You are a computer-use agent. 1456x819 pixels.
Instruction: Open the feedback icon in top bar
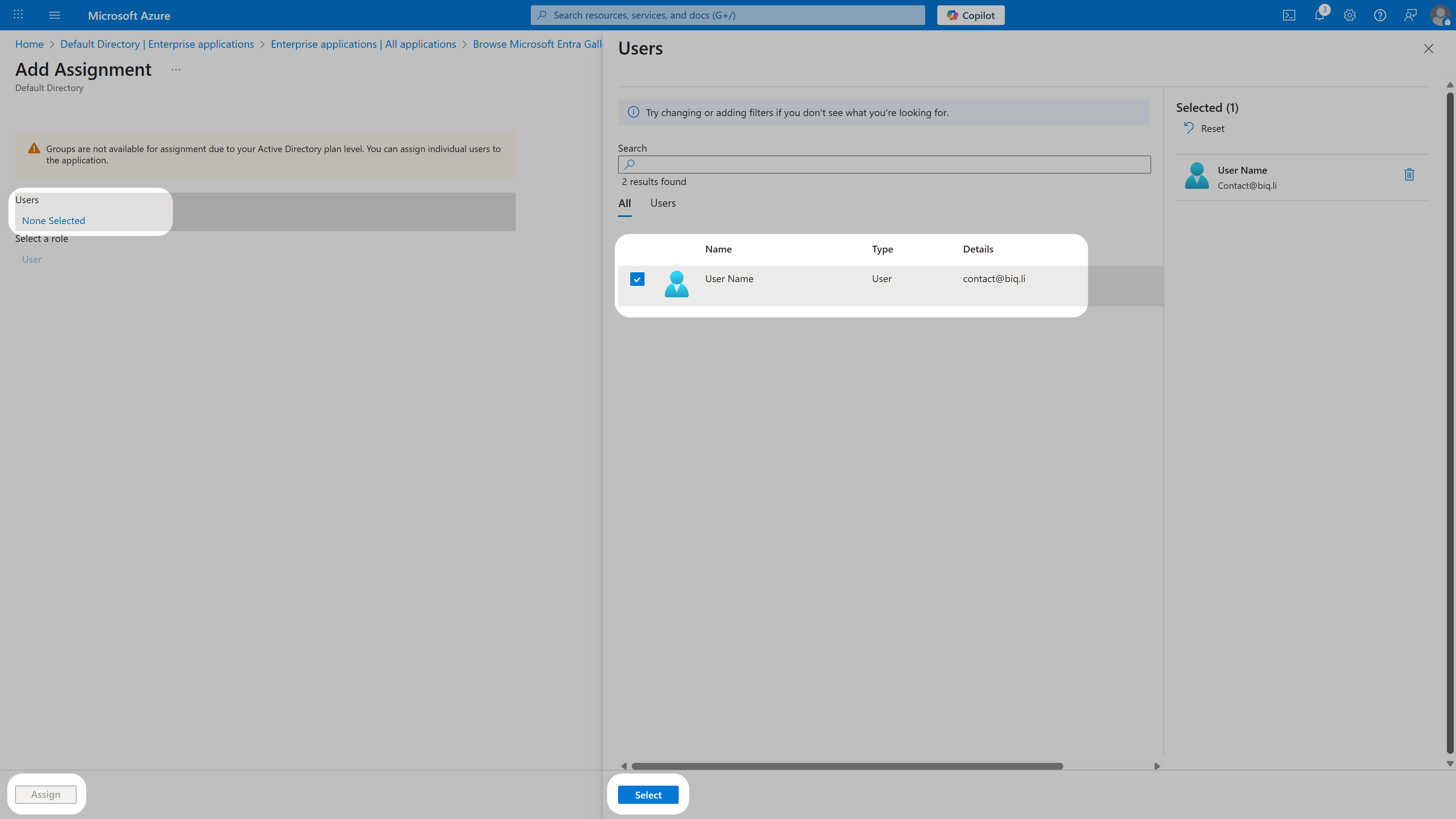[1410, 15]
